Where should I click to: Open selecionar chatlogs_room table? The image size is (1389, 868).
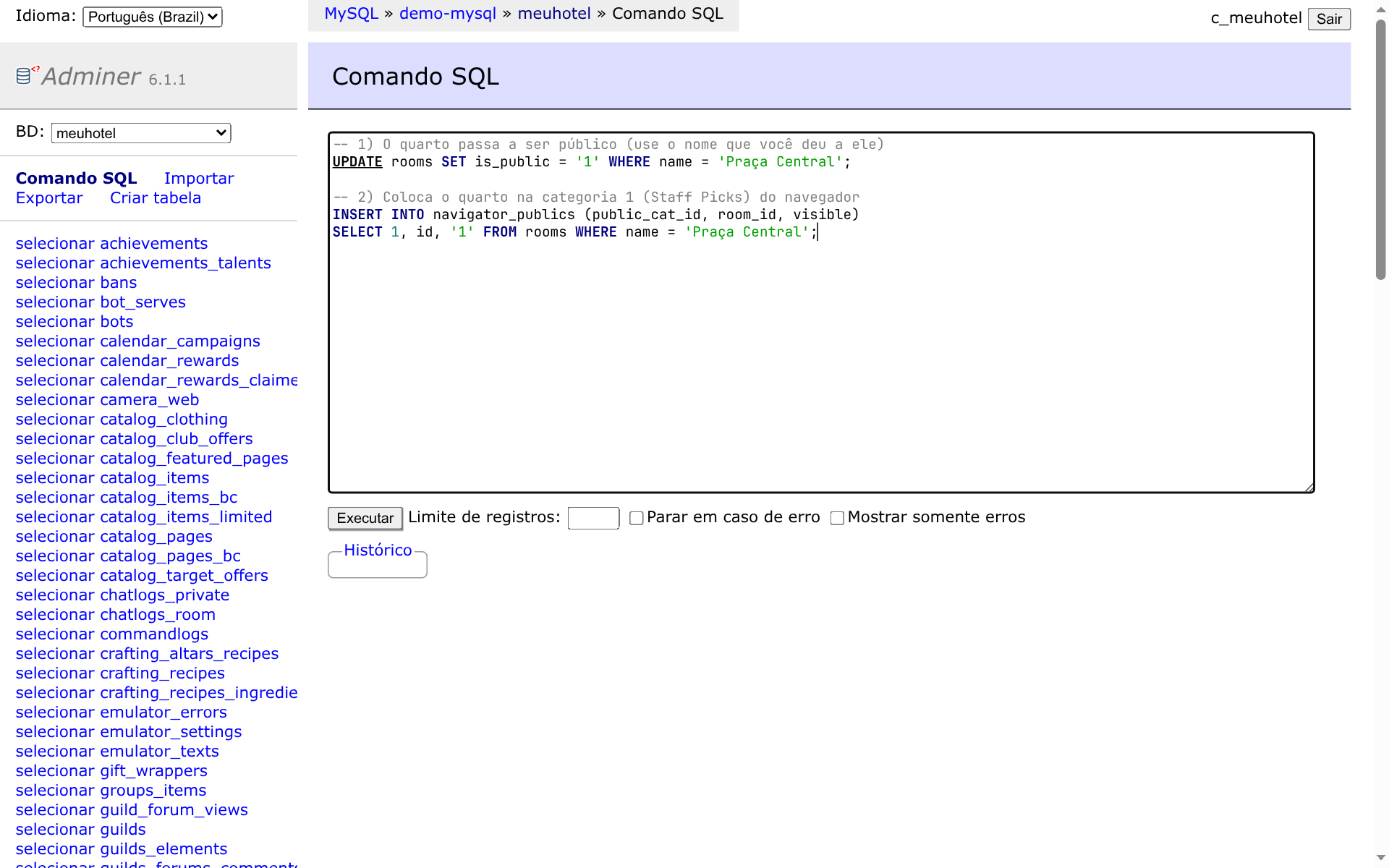coord(116,615)
